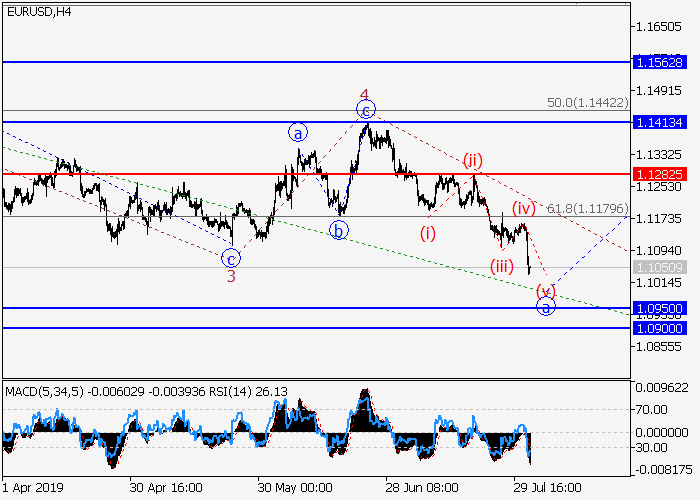
Task: Select the red wave 4 label
Action: [x=366, y=93]
